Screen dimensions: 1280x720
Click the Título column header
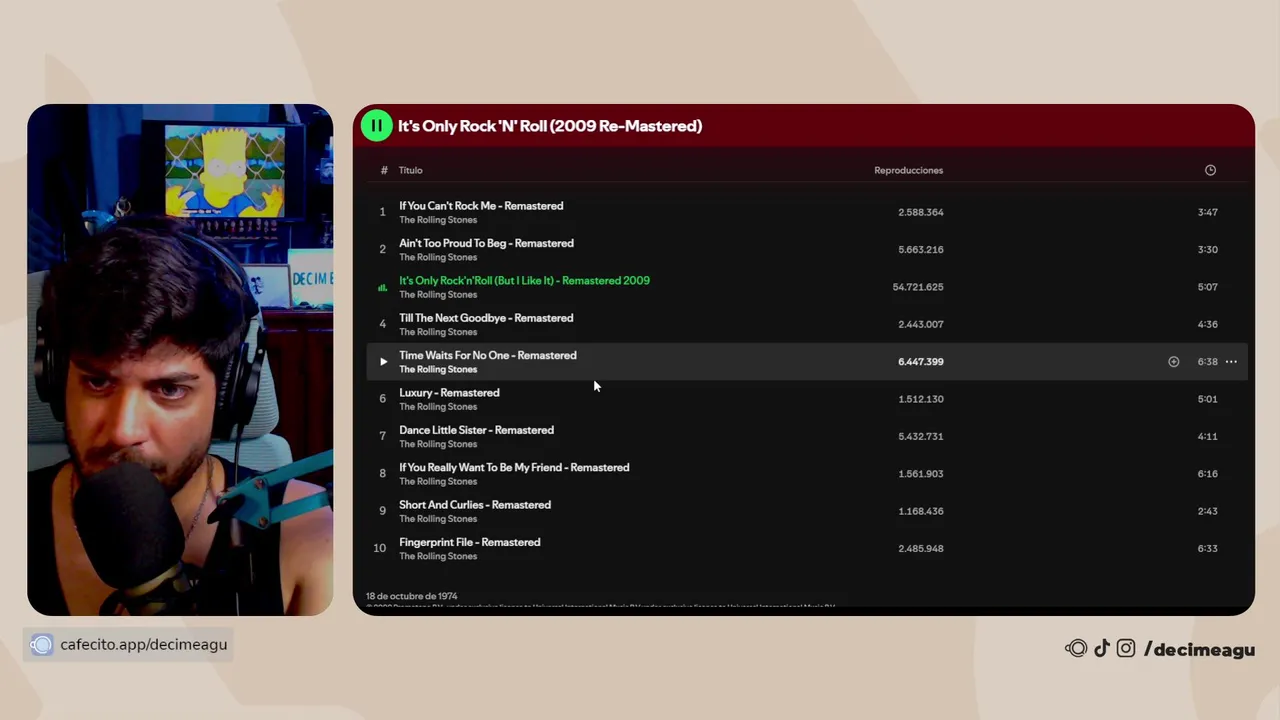pos(411,170)
